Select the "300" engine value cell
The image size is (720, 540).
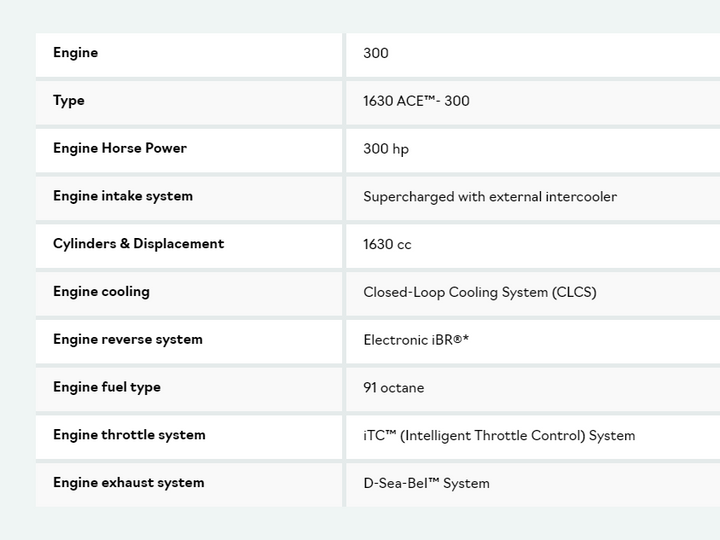(x=376, y=53)
